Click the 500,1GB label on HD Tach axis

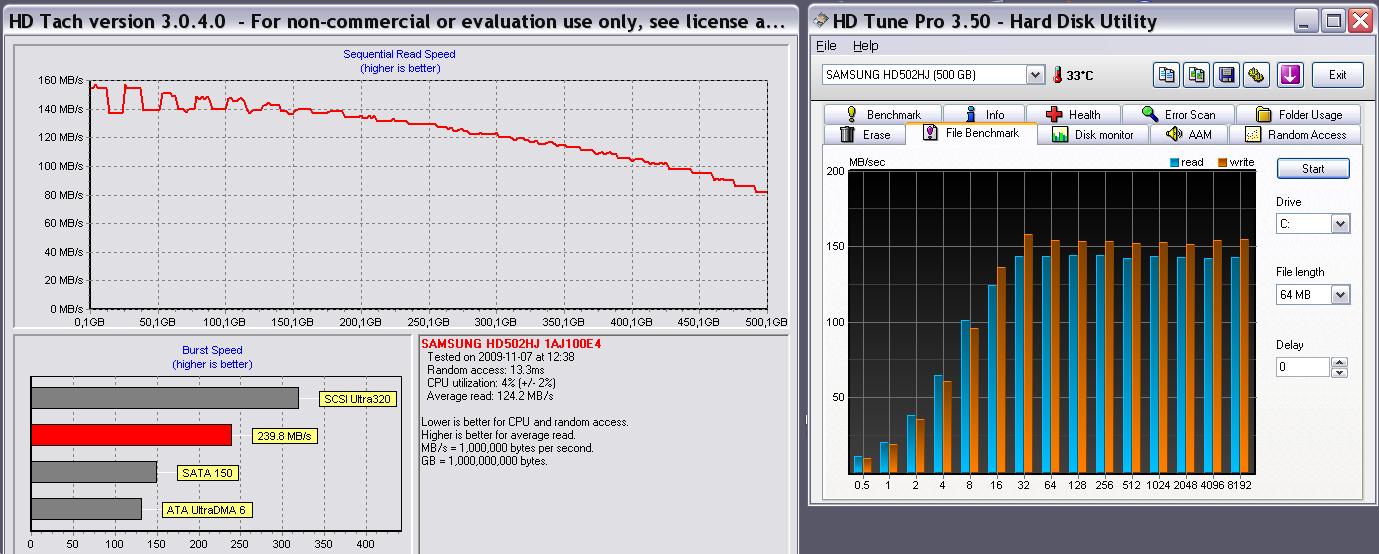click(x=767, y=323)
